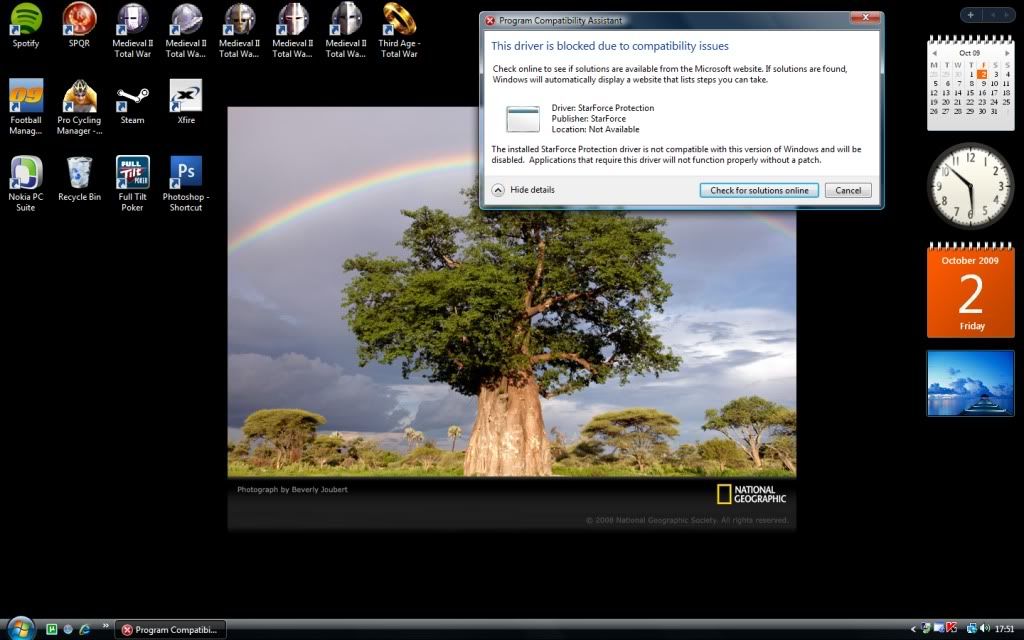Click the driver icon in the compatibility dialog
Image resolution: width=1024 pixels, height=640 pixels.
click(523, 119)
